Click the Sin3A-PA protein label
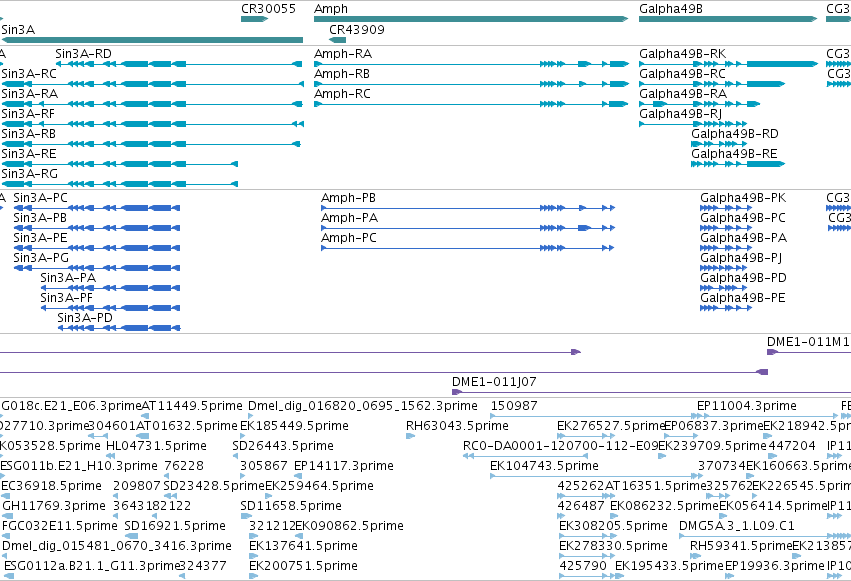The height and width of the screenshot is (581, 851). [x=68, y=278]
